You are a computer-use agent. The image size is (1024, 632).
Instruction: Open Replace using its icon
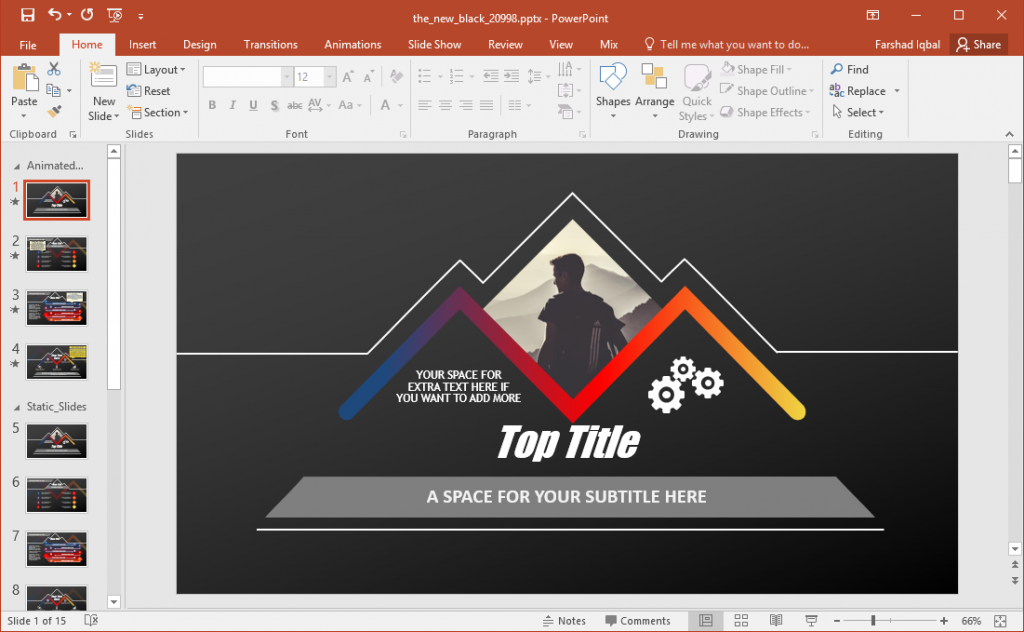(839, 90)
